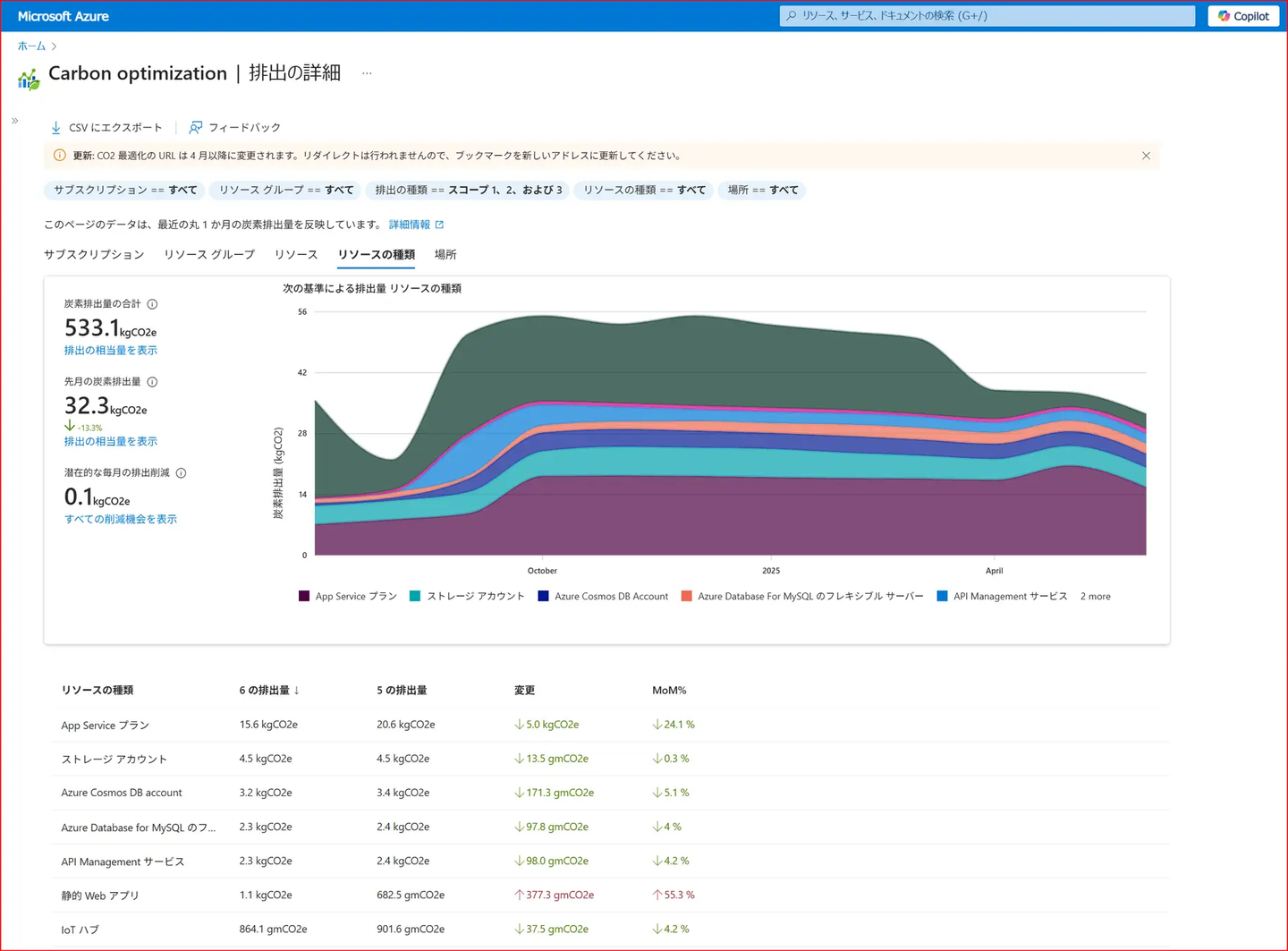Click App Service プラン legend color swatch

pyautogui.click(x=304, y=596)
